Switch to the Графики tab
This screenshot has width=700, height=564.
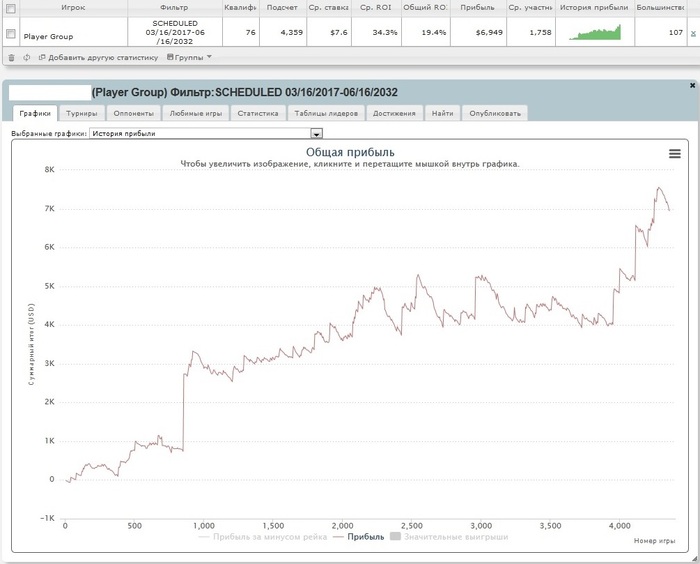tap(35, 113)
